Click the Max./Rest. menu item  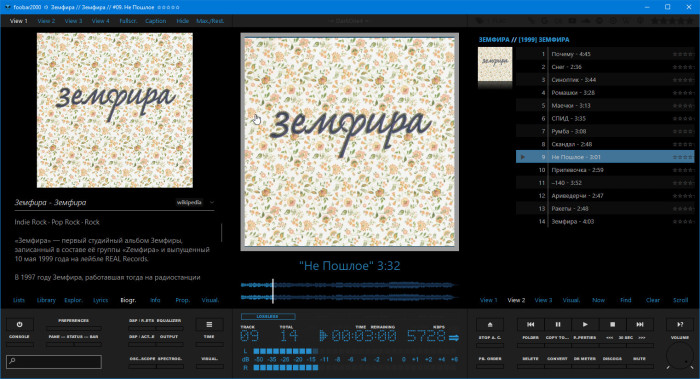coord(210,21)
